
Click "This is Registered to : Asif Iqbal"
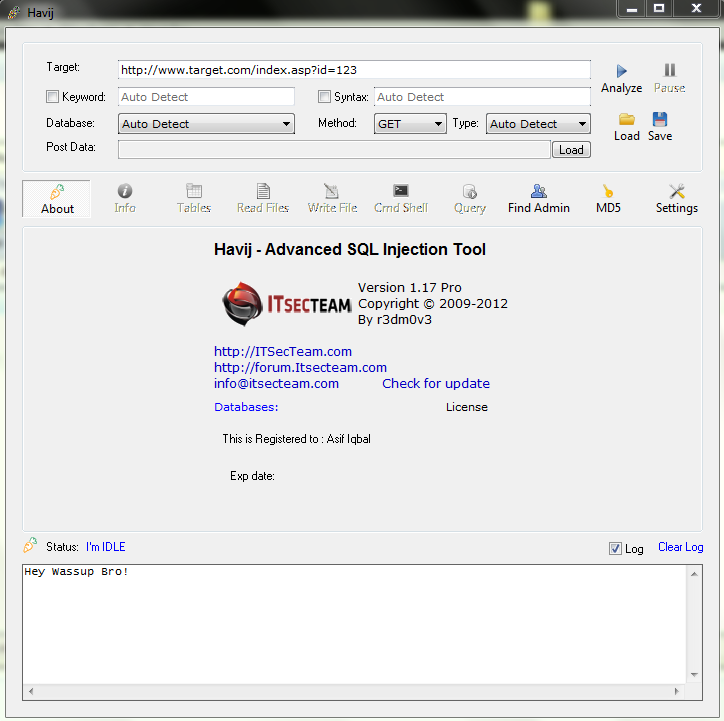tap(296, 439)
